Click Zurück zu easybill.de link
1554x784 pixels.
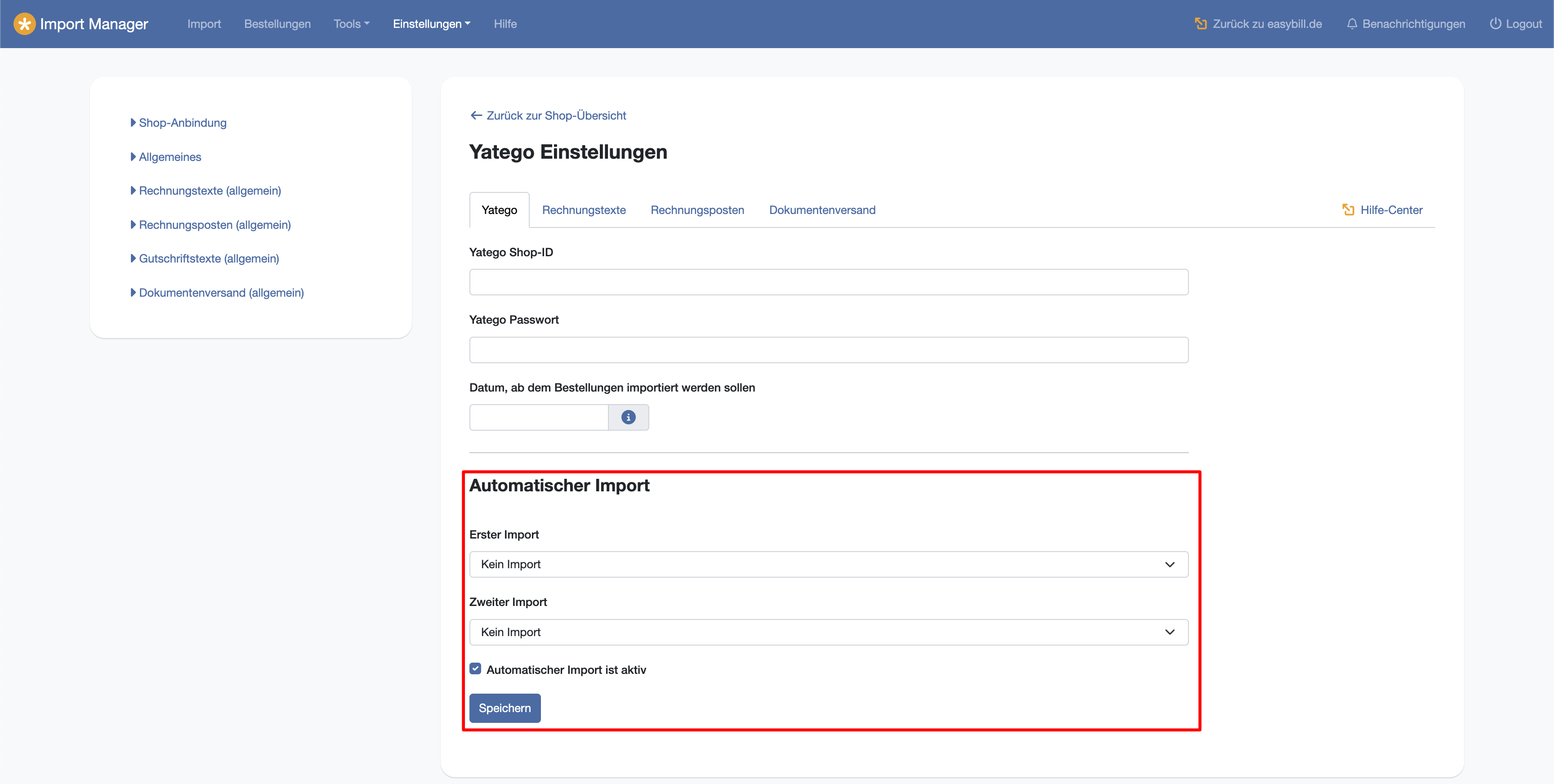click(x=1259, y=24)
